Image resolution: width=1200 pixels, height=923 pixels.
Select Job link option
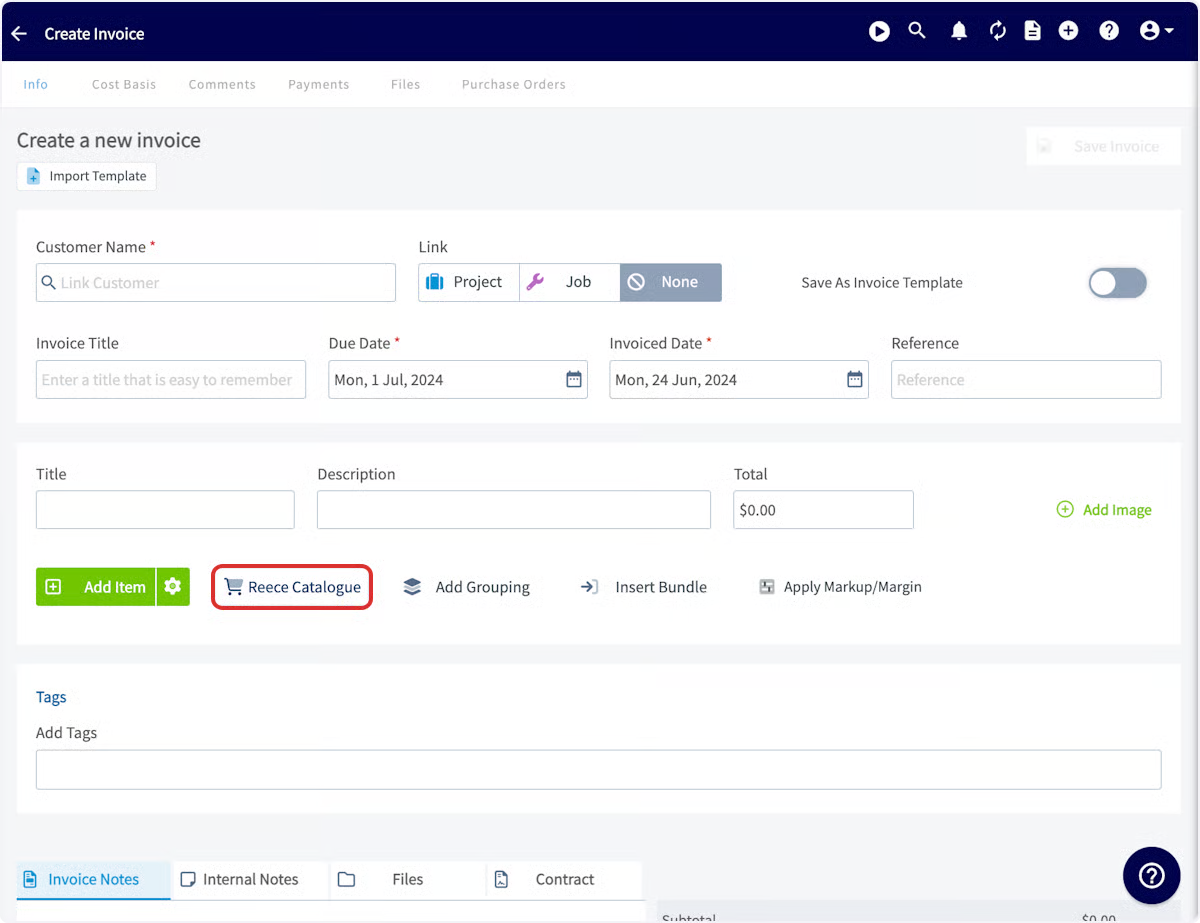(570, 283)
